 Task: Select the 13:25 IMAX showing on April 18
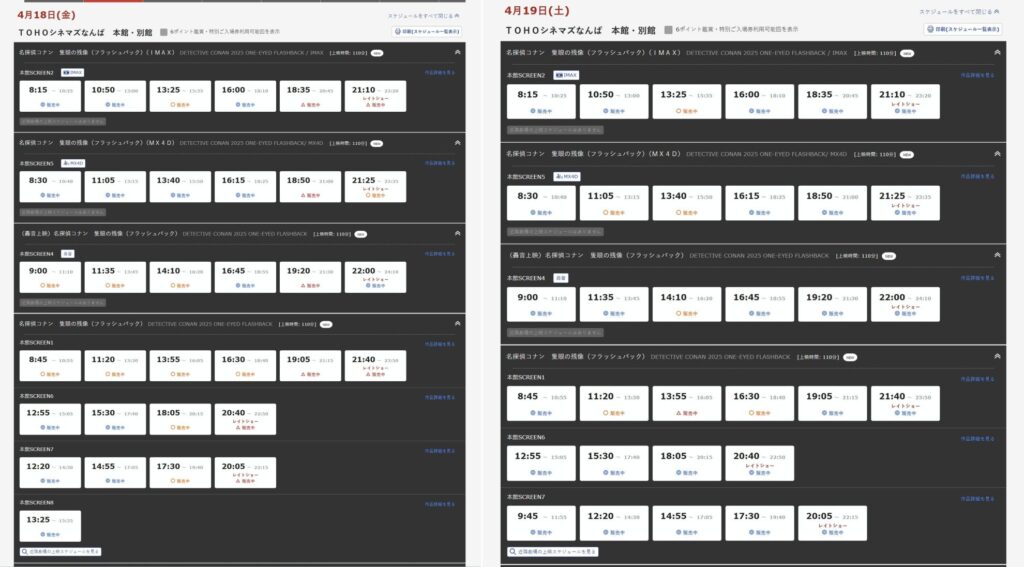[180, 96]
